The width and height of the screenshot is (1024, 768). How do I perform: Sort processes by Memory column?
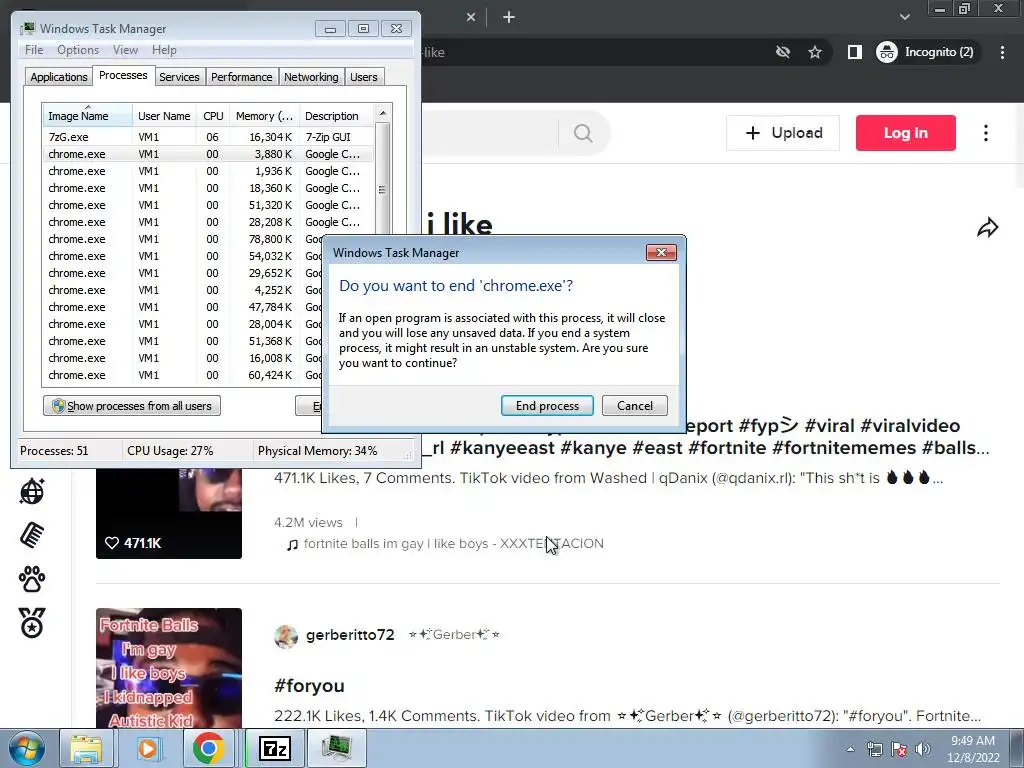[264, 116]
